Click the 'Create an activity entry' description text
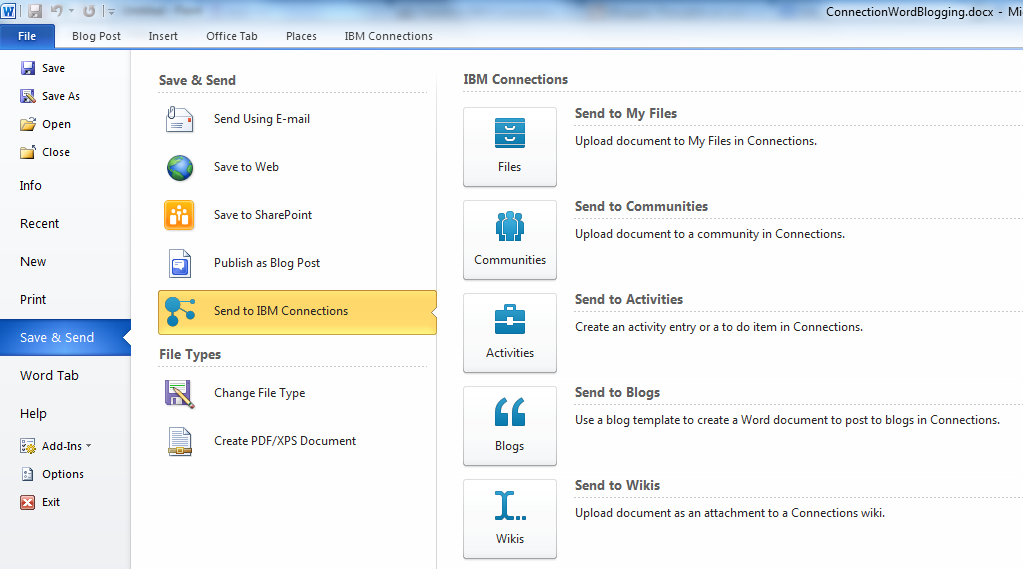Image resolution: width=1023 pixels, height=569 pixels. [x=719, y=327]
